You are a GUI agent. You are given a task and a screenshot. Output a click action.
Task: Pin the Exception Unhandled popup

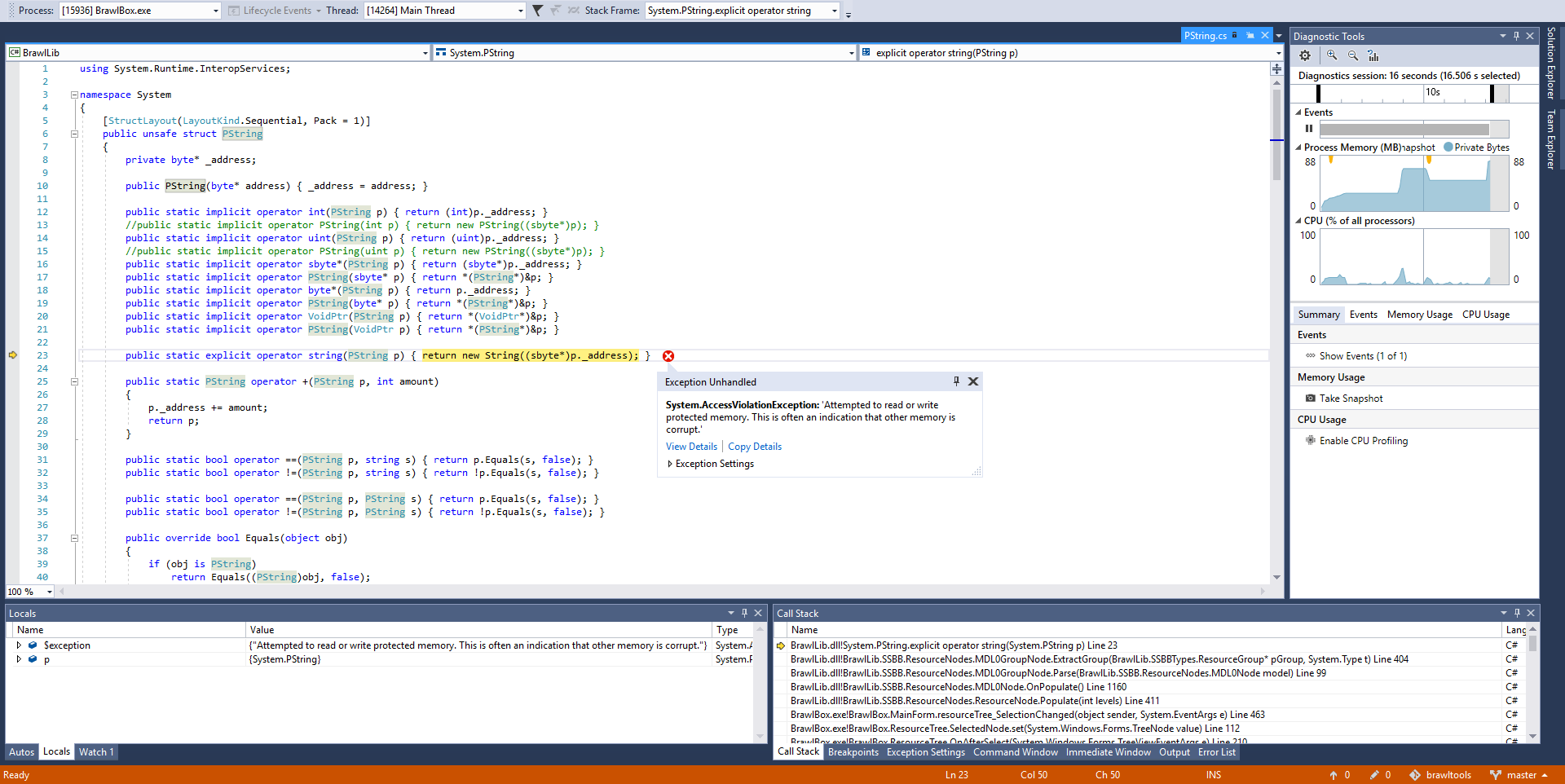pos(956,381)
